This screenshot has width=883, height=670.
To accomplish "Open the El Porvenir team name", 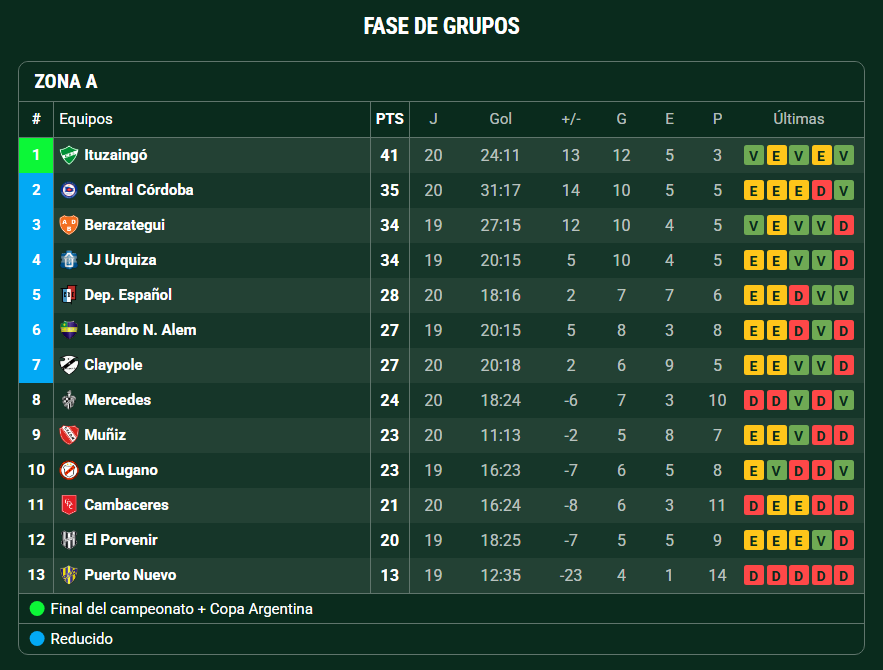I will [121, 540].
